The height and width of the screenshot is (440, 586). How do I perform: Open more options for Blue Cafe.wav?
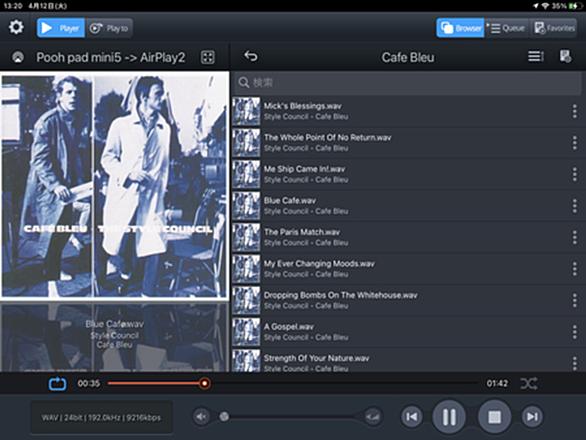click(x=574, y=206)
